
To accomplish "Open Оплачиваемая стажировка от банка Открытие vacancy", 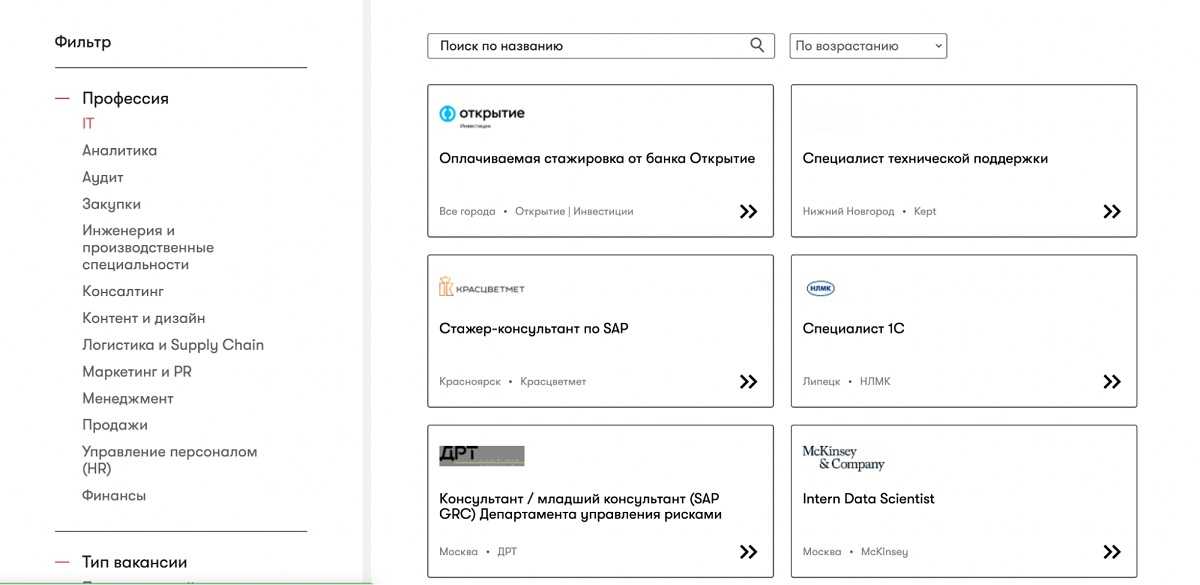I will pos(596,158).
